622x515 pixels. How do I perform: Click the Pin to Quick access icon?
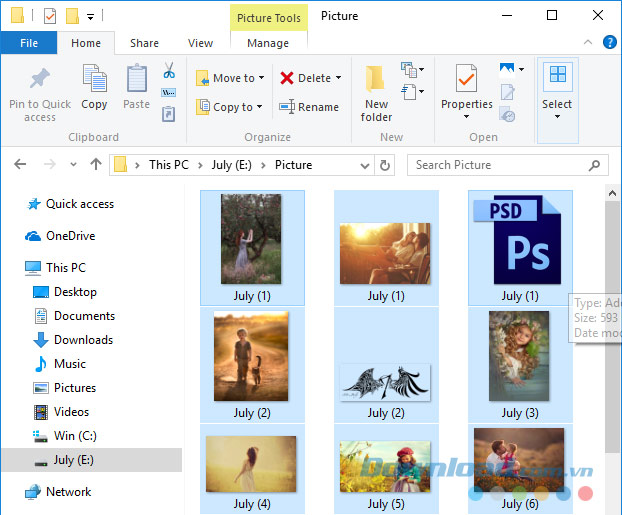click(40, 78)
